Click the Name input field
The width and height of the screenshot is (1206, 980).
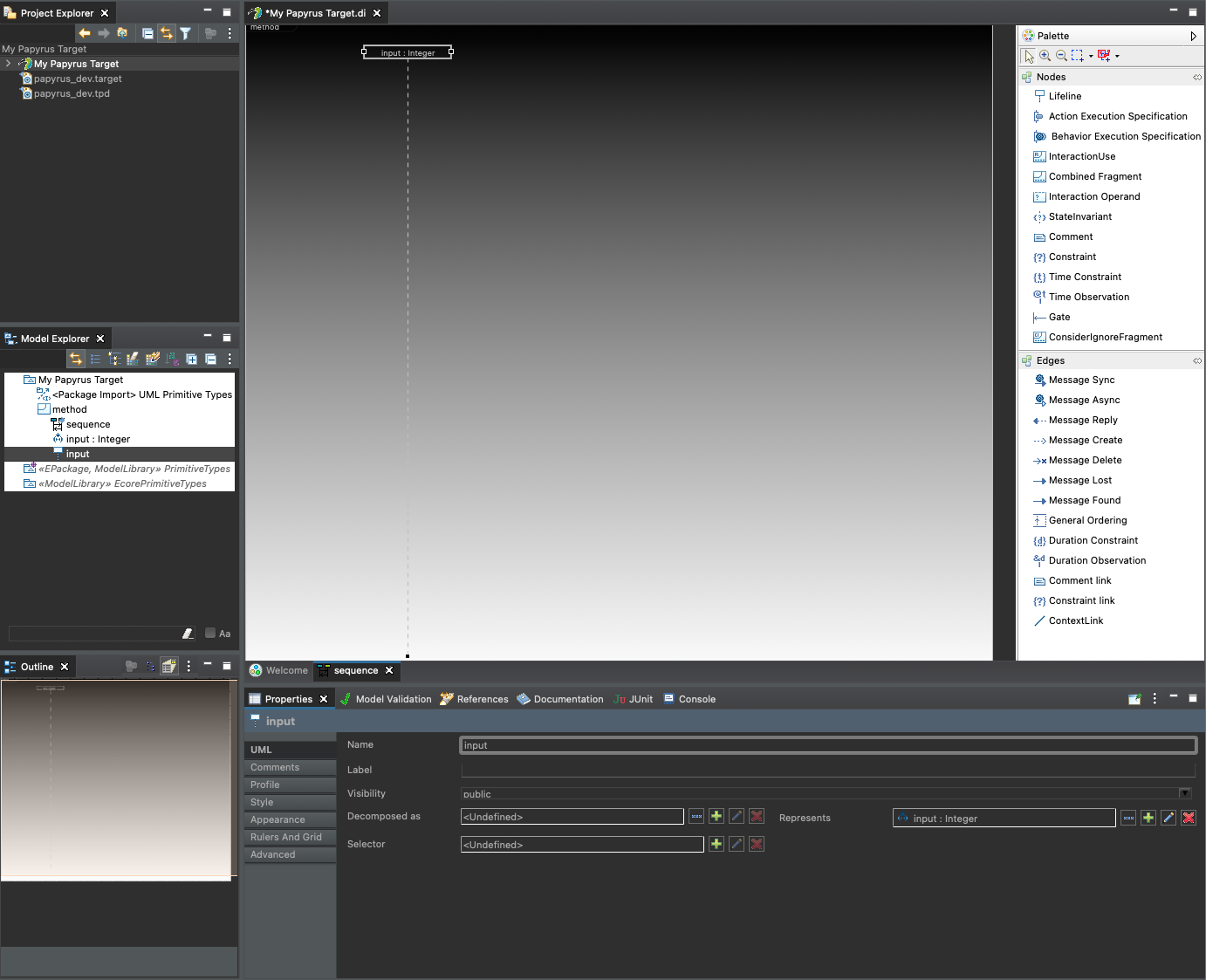(828, 744)
